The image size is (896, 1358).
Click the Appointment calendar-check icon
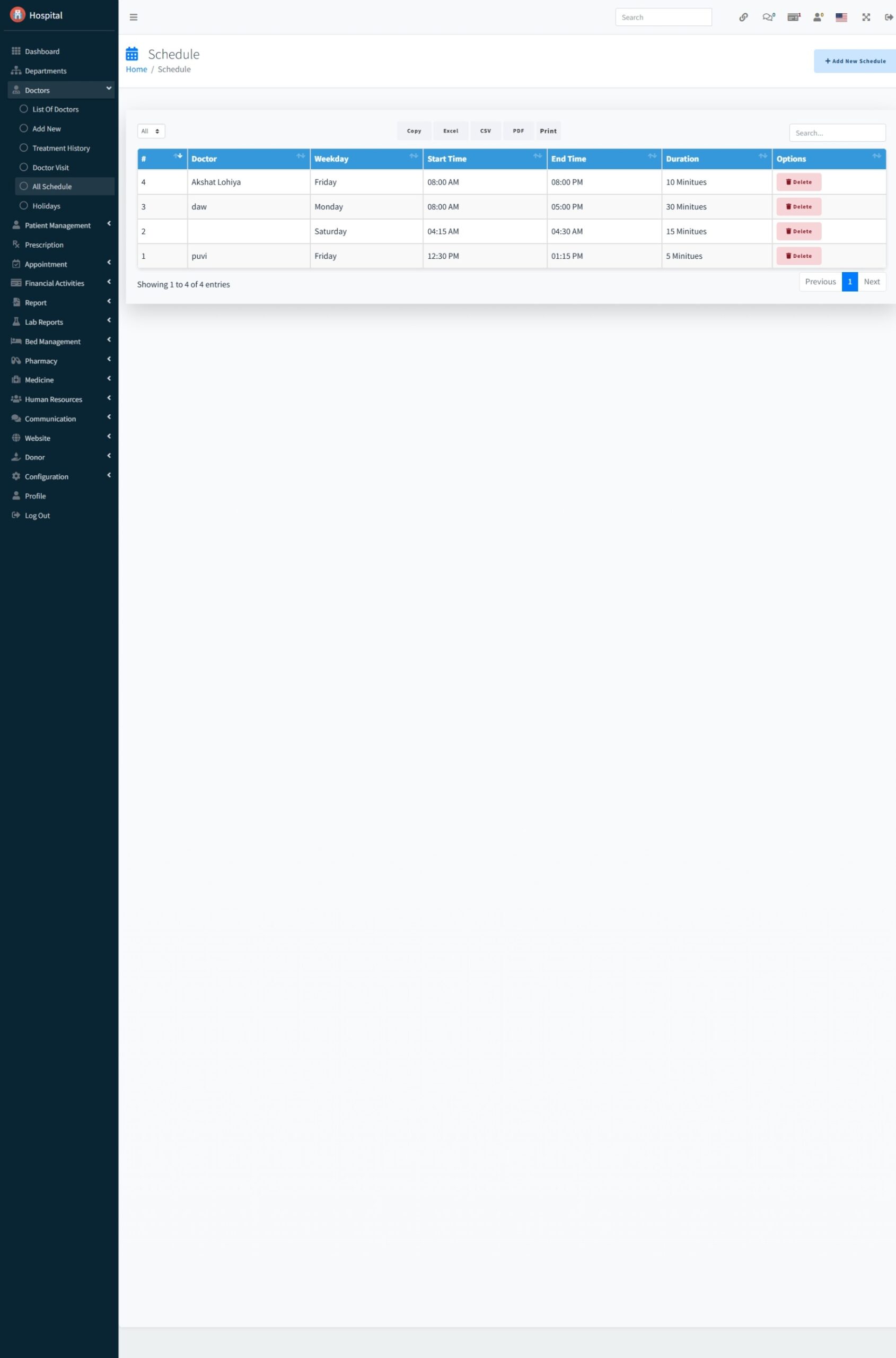[x=16, y=264]
